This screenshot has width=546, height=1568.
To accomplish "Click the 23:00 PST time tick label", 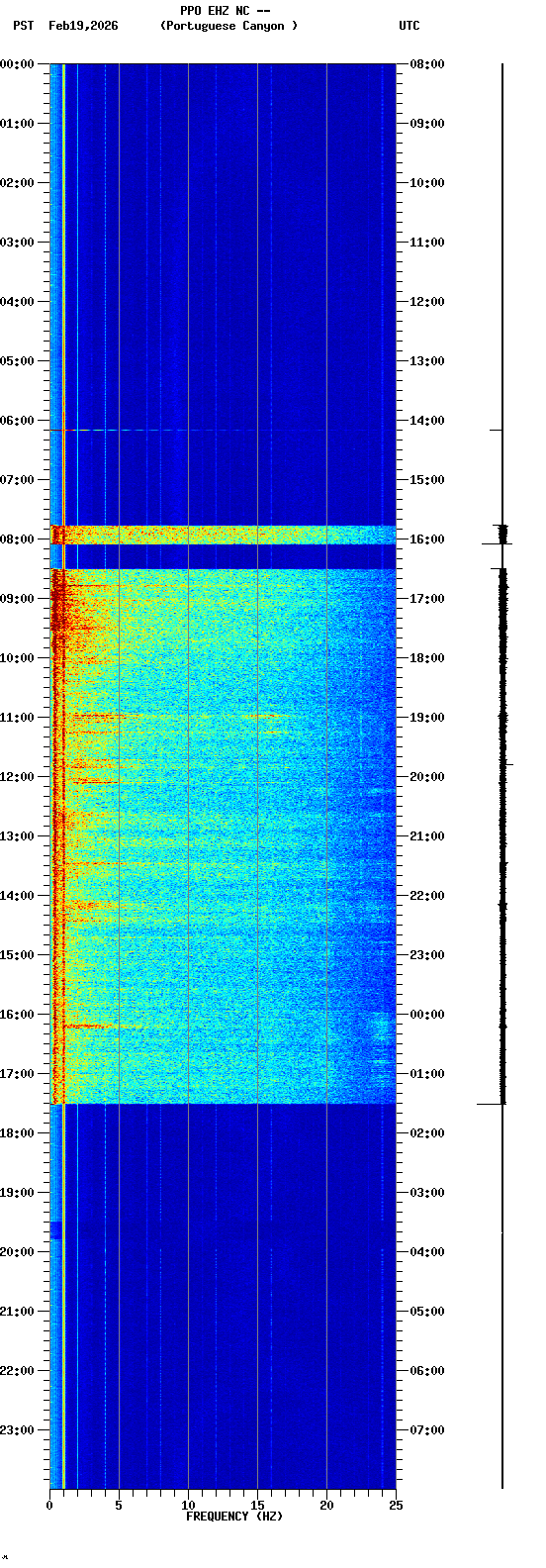I will pyautogui.click(x=17, y=1429).
